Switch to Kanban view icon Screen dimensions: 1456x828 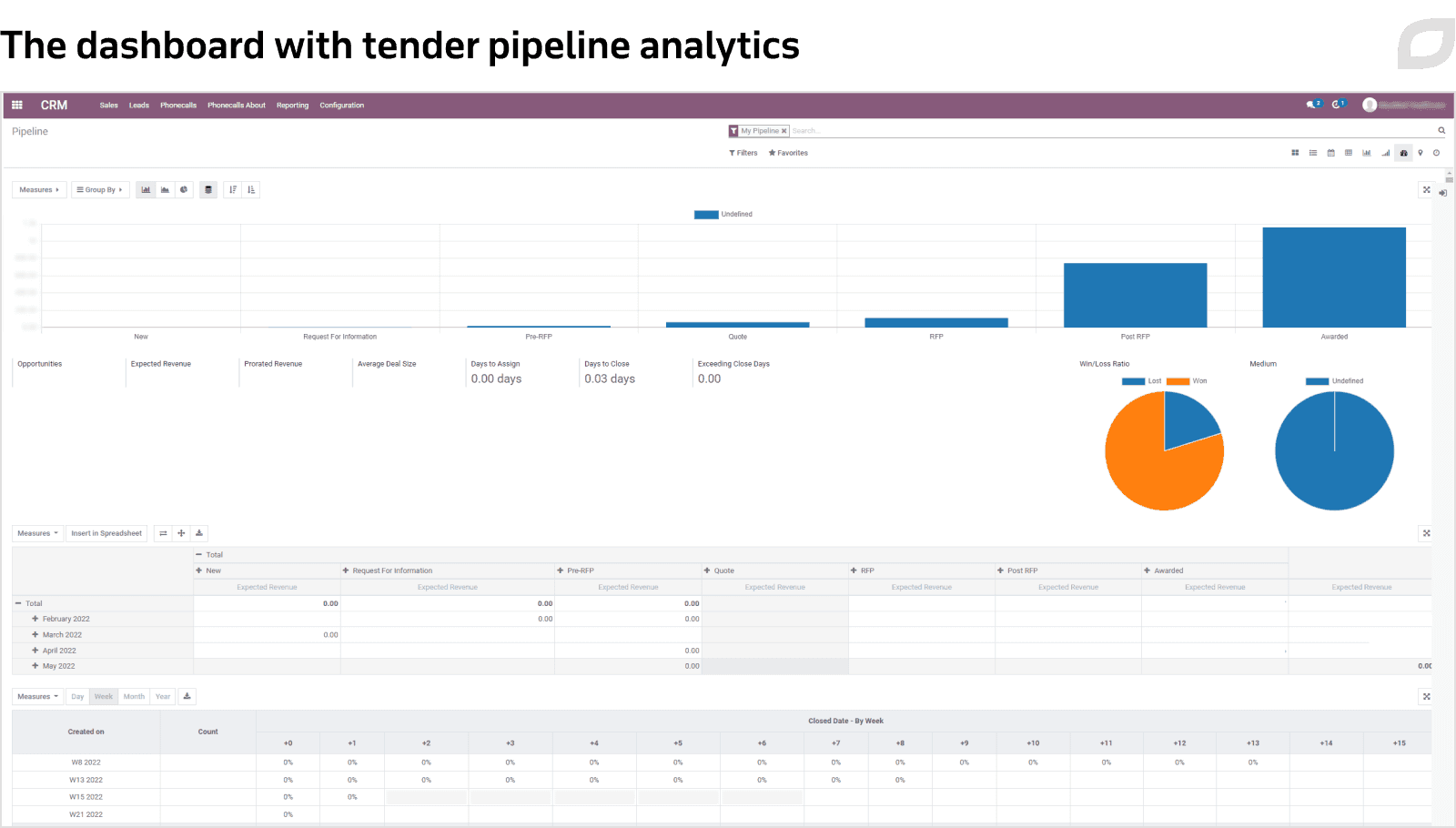(1295, 153)
